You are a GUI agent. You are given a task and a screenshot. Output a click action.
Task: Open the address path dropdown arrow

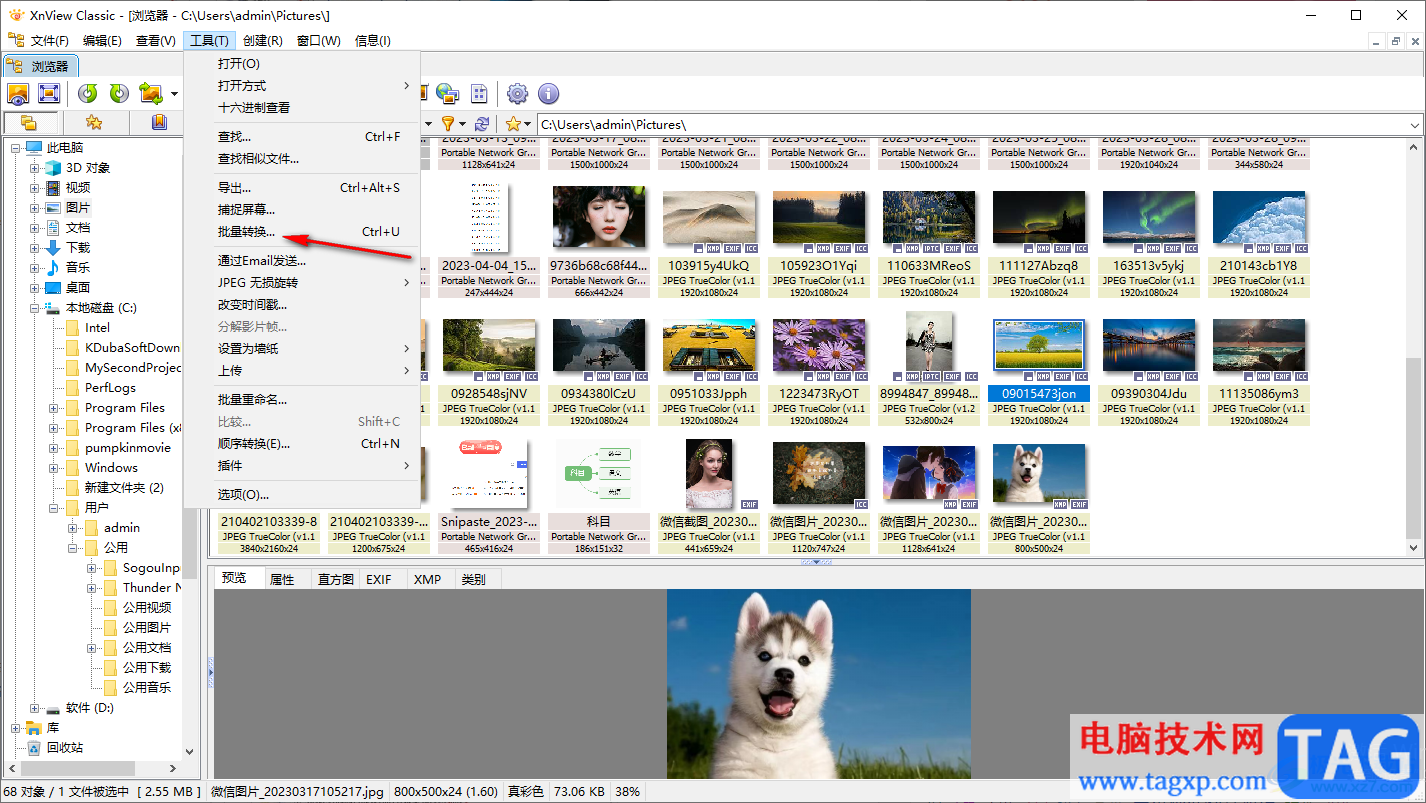[x=1415, y=125]
